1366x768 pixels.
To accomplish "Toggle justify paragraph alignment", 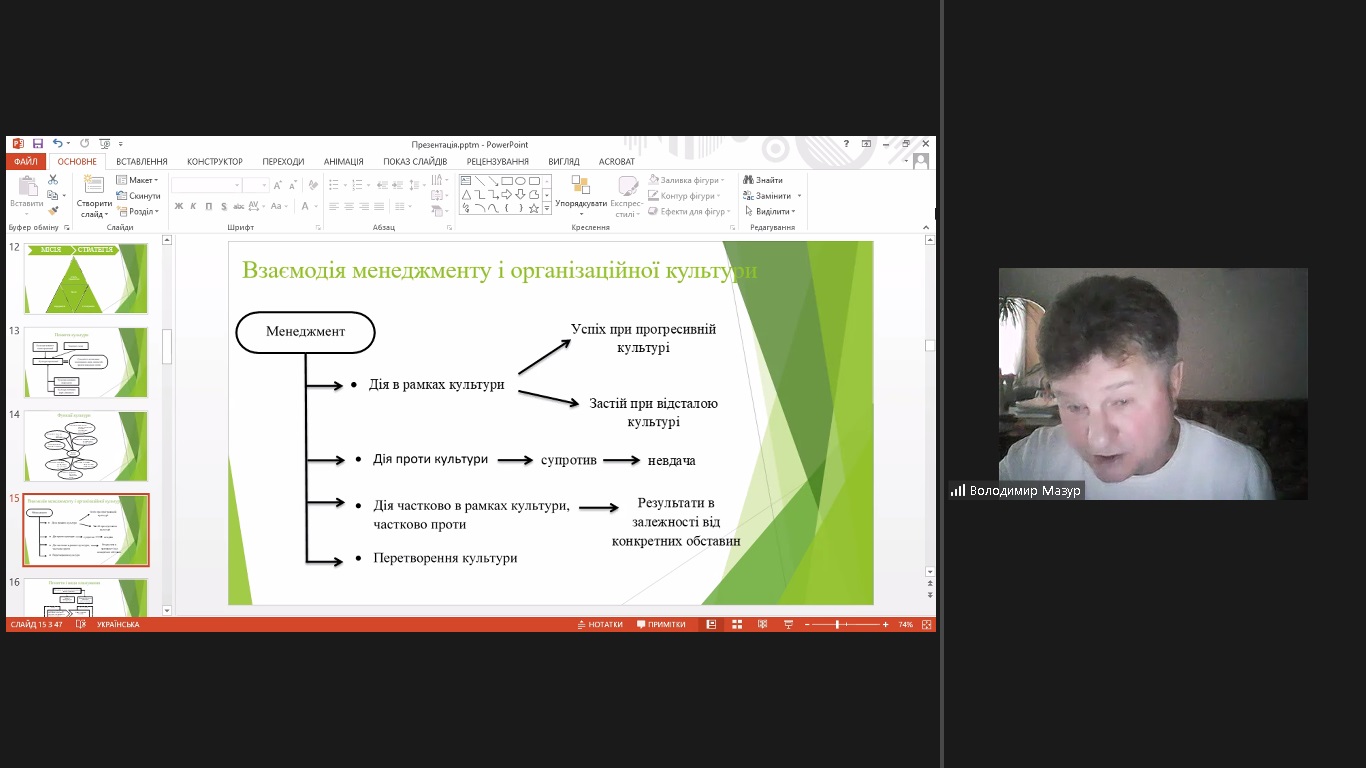I will point(379,207).
